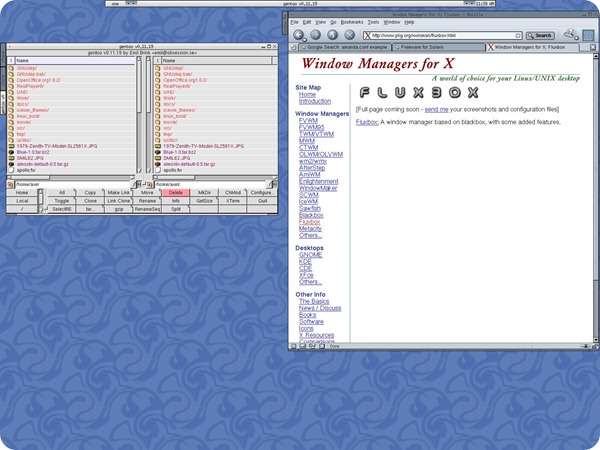Go back with Mozilla's Back arrow
The width and height of the screenshot is (600, 450).
point(298,35)
